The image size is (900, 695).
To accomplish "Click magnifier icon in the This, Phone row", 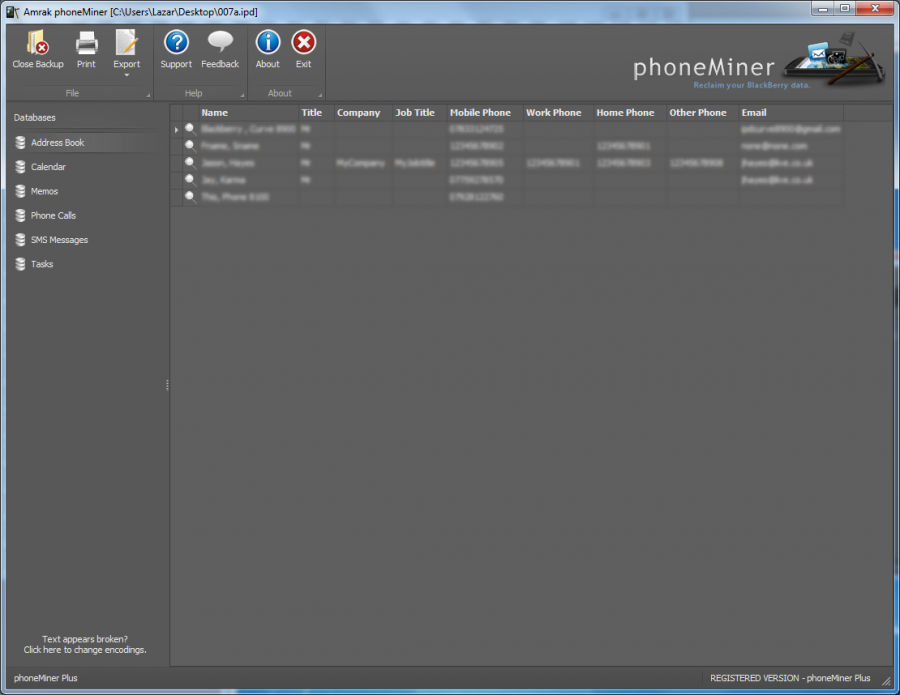I will (x=190, y=197).
